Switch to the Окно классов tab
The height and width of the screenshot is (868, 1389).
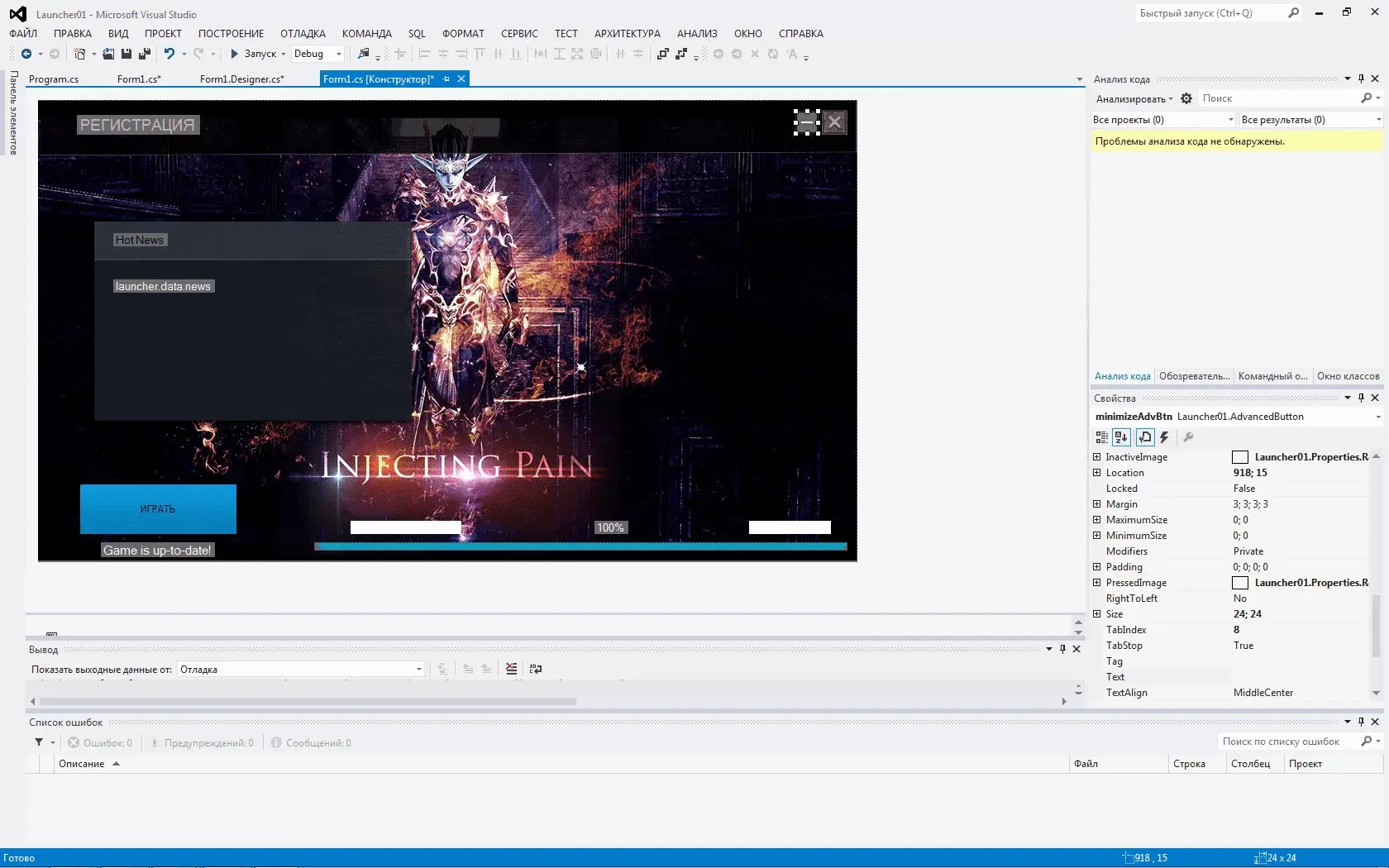1348,376
